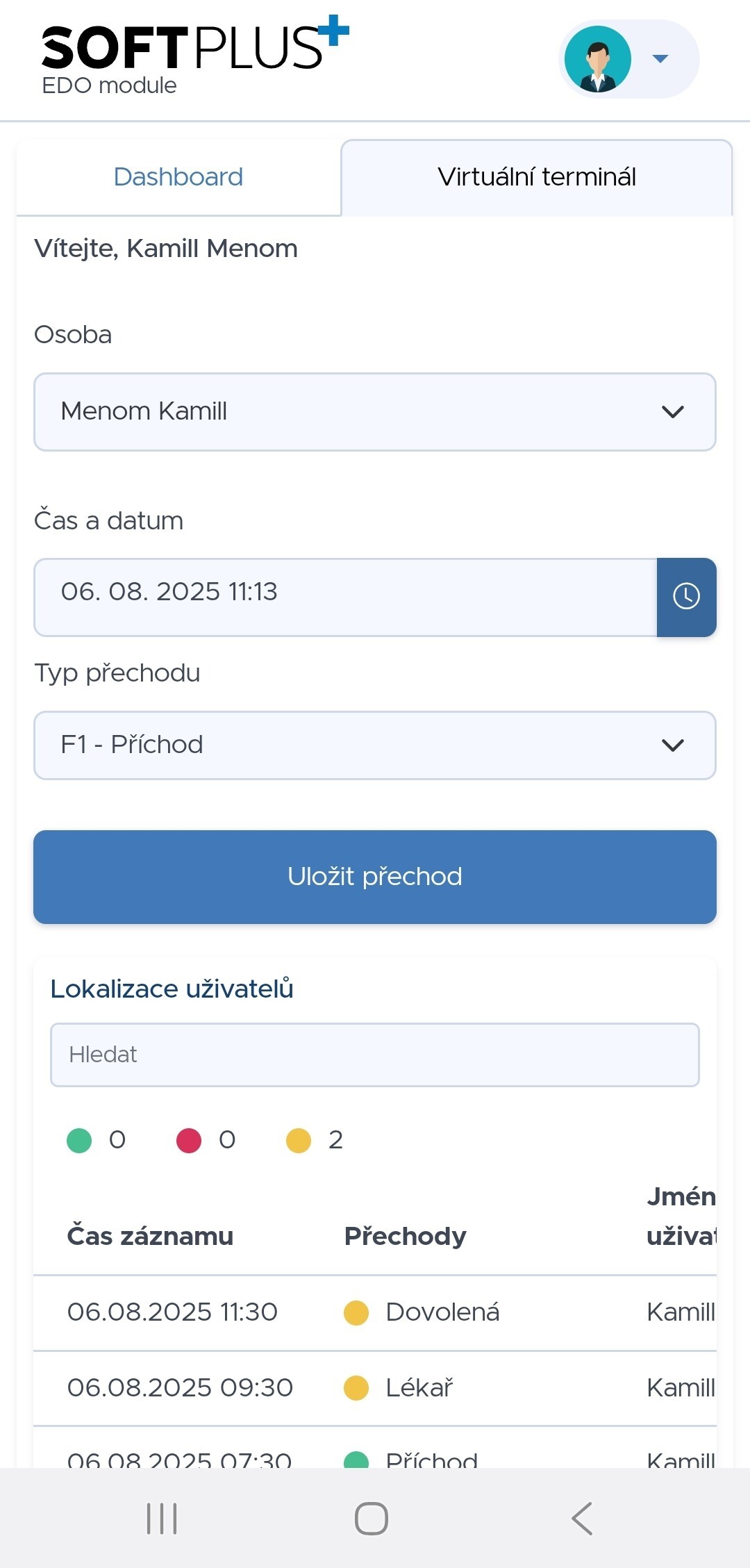The image size is (750, 1568).
Task: Sort by Čas záznamu column header
Action: point(150,1236)
